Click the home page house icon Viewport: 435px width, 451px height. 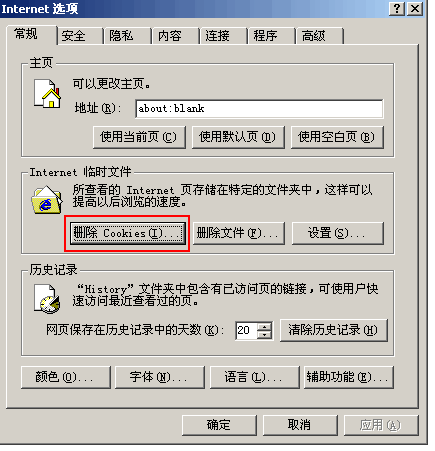point(47,93)
